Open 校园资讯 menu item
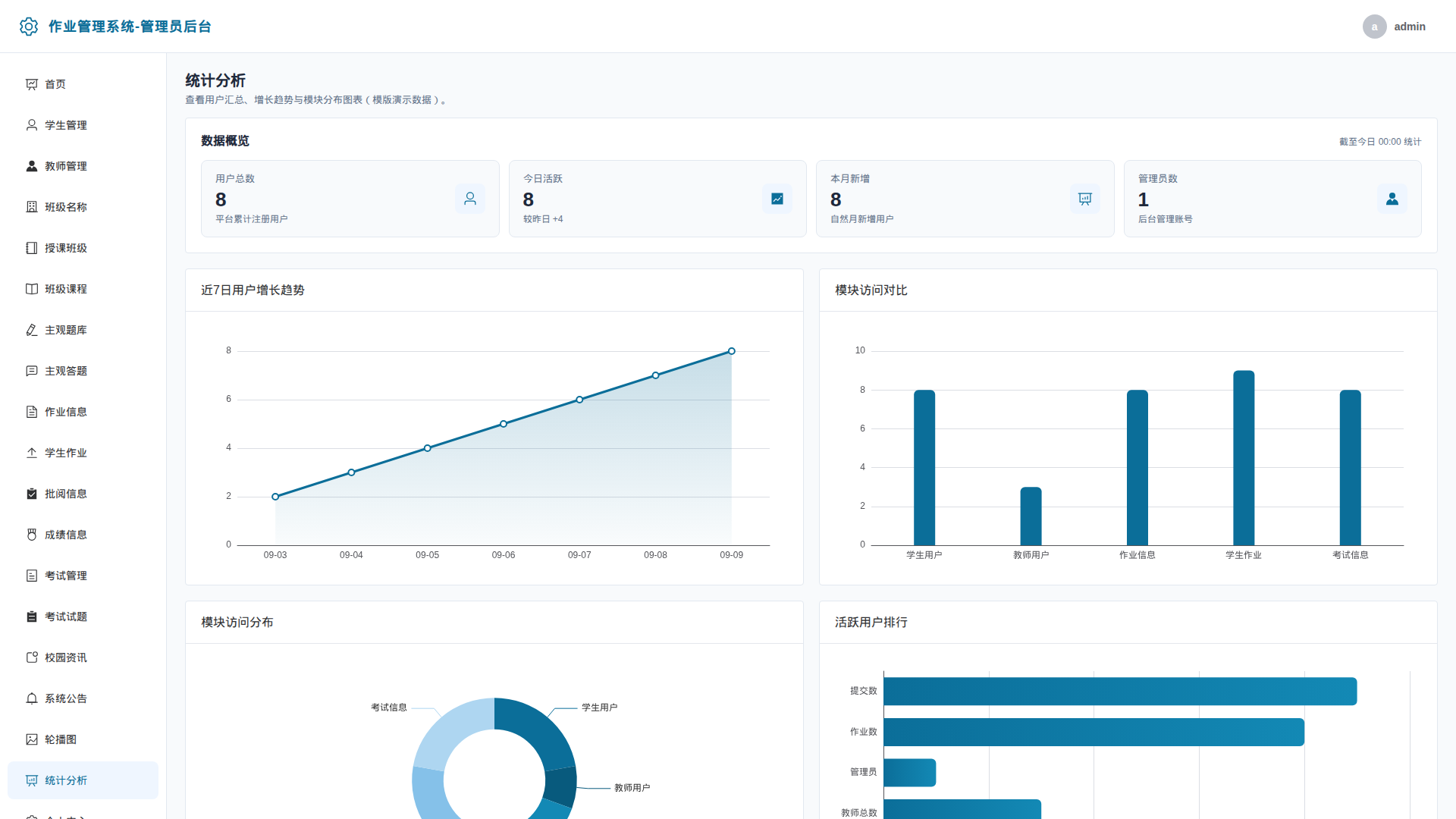 (x=83, y=657)
